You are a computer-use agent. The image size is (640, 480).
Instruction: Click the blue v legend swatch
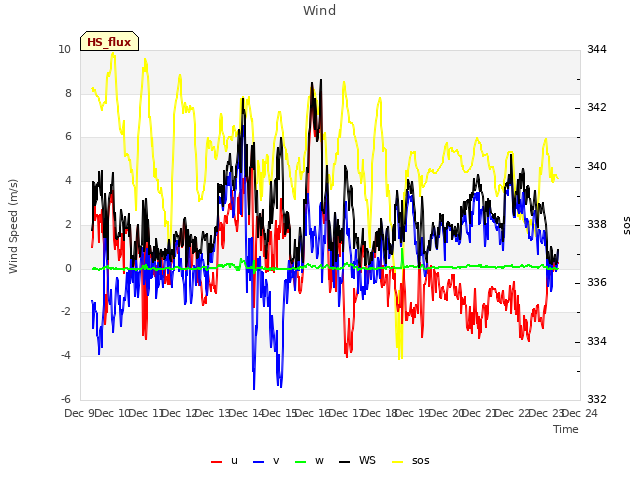pos(259,462)
